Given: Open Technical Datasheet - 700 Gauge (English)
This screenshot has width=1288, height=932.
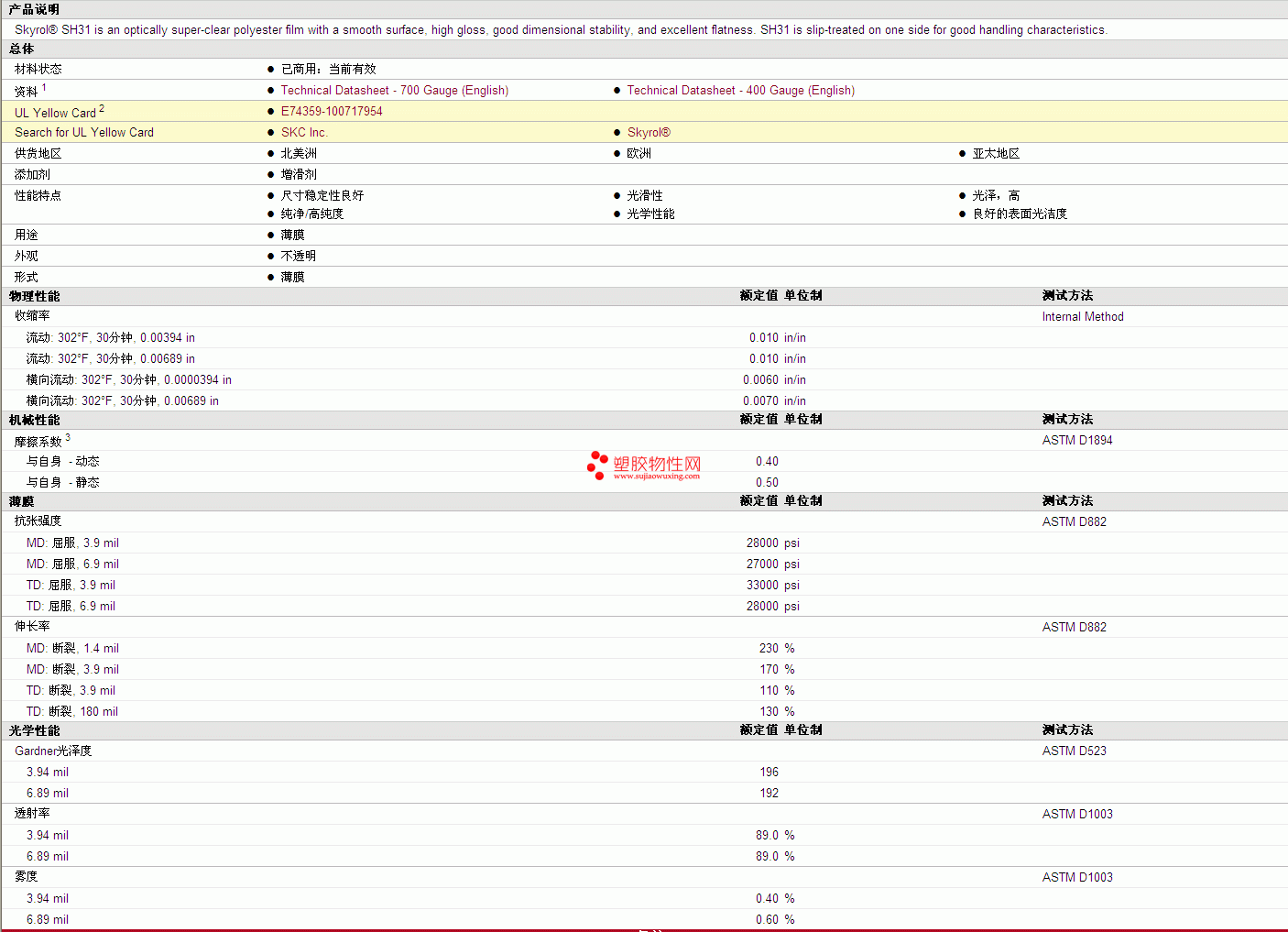Looking at the screenshot, I should [394, 90].
